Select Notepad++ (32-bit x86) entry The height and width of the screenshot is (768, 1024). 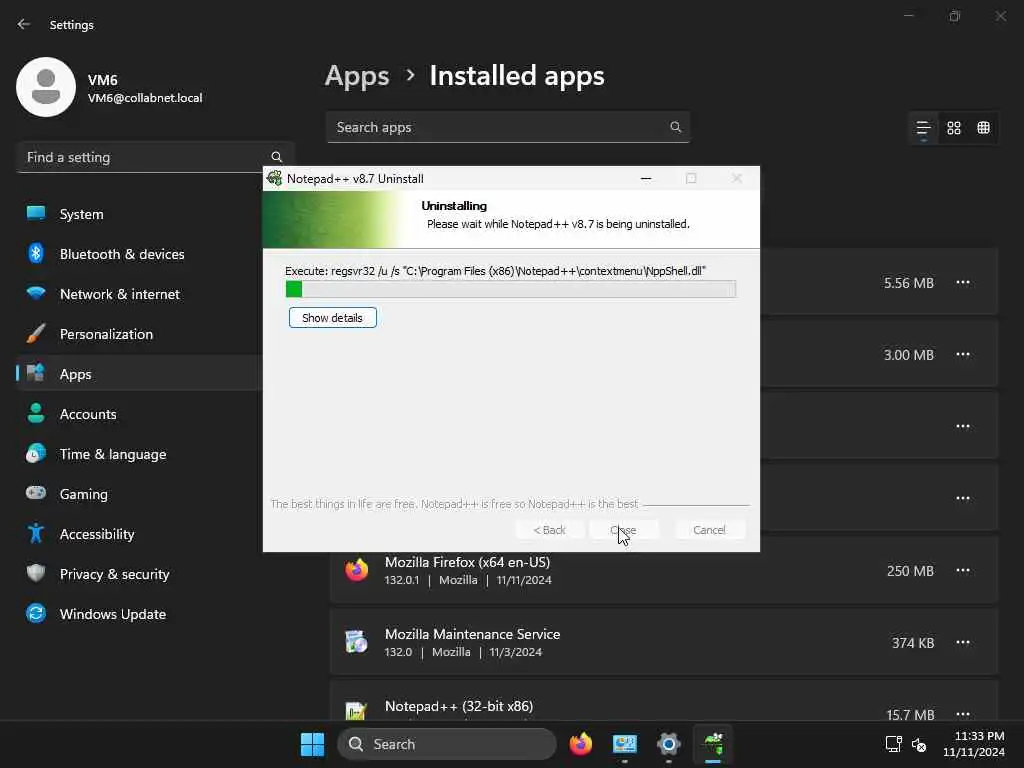[x=664, y=701]
